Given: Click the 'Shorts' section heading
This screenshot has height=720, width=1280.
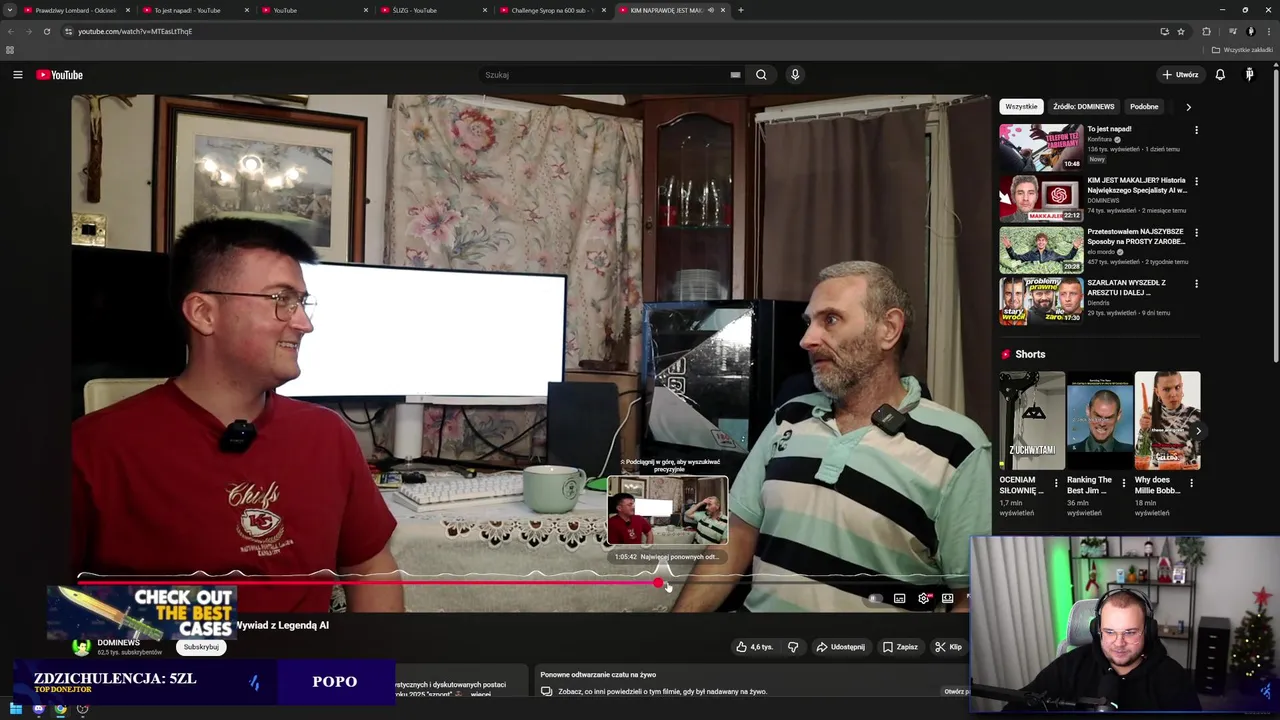Looking at the screenshot, I should click(x=1030, y=354).
